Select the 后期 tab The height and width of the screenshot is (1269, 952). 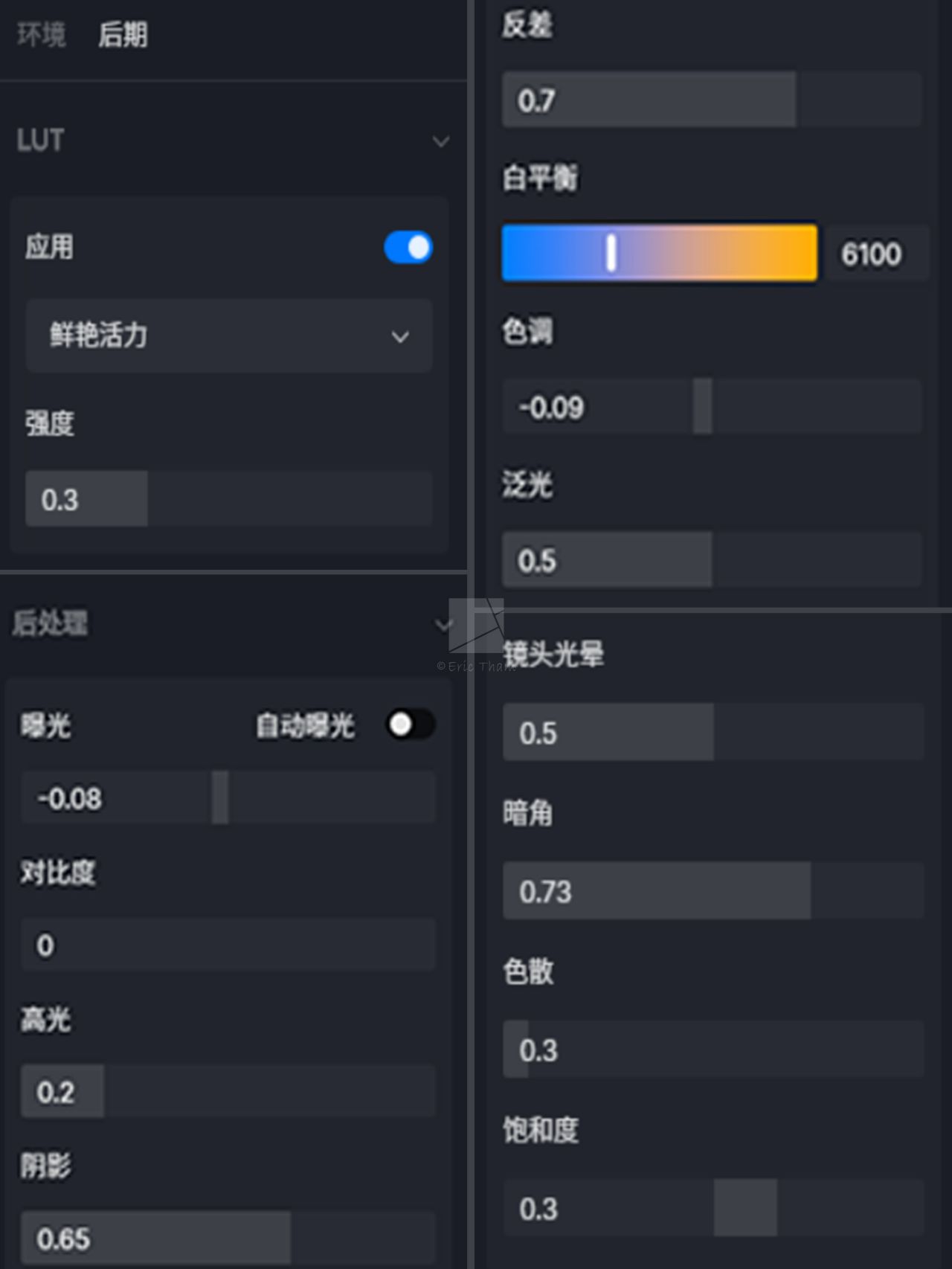coord(123,34)
